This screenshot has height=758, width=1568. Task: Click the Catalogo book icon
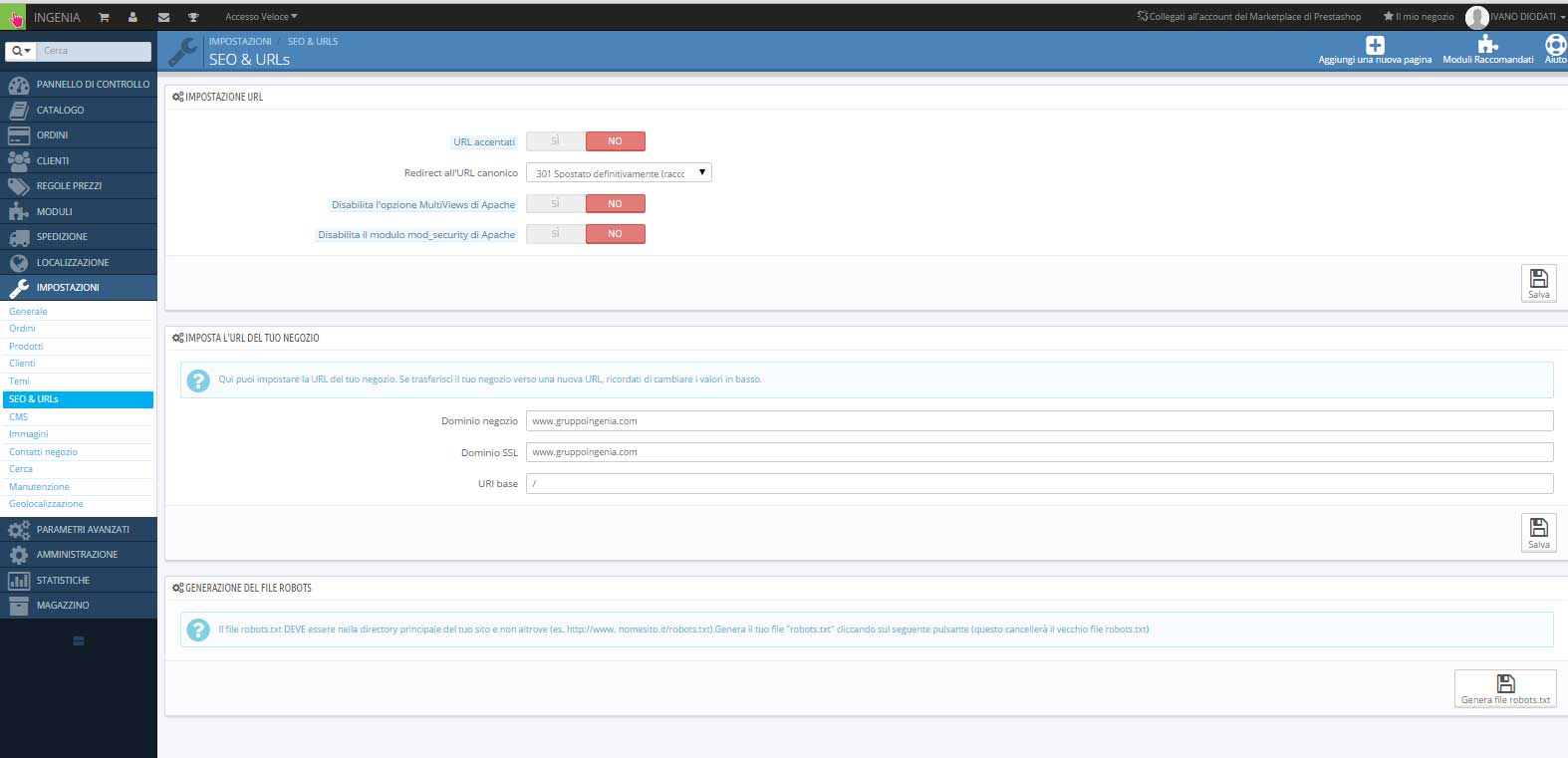tap(19, 110)
